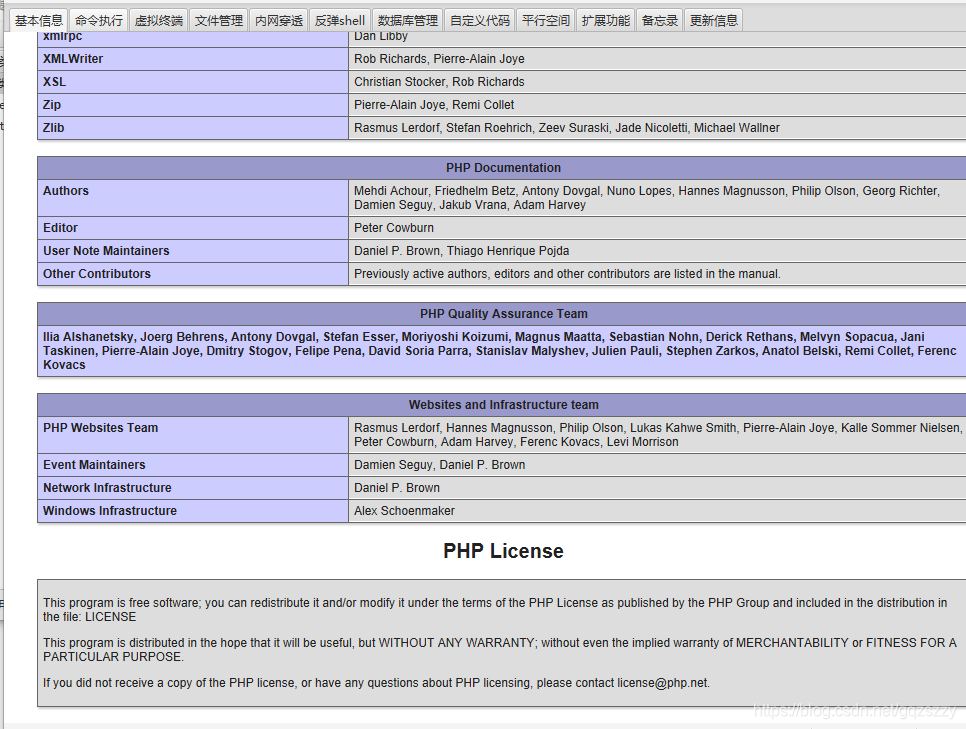Switch to the 基本信息 tab
The width and height of the screenshot is (966, 729).
tap(39, 20)
